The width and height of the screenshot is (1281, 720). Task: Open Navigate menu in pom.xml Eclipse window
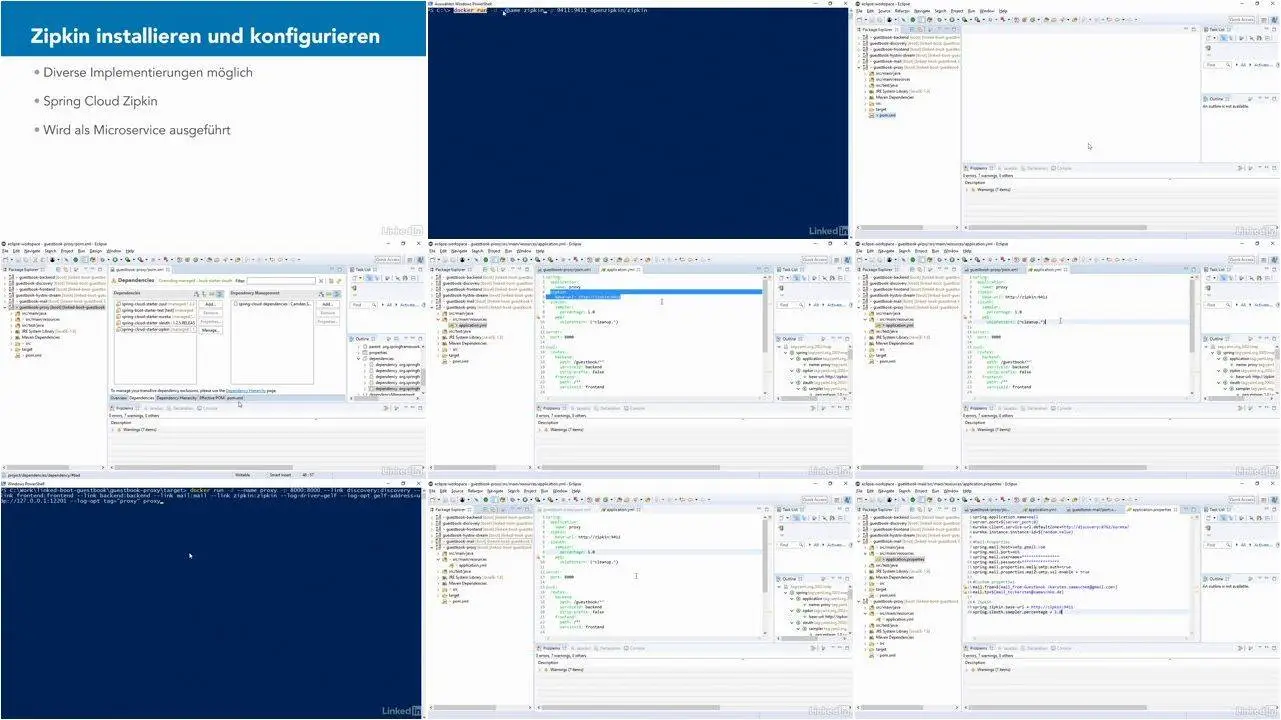[x=32, y=251]
